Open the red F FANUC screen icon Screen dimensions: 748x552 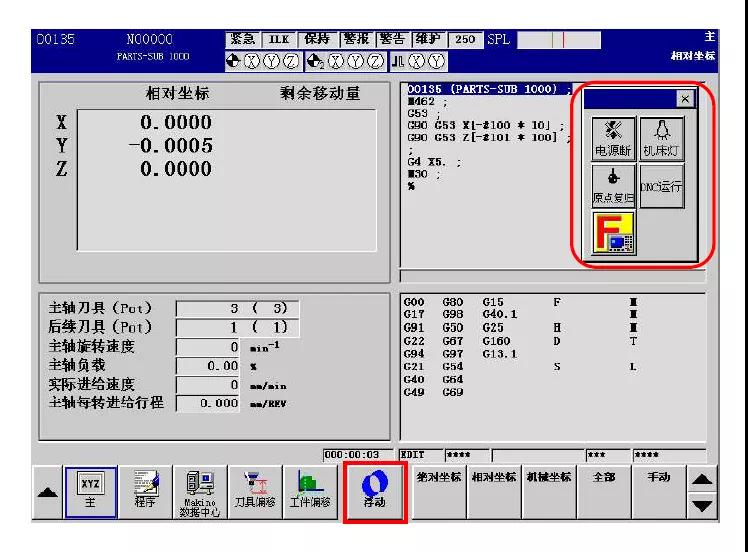click(x=613, y=233)
